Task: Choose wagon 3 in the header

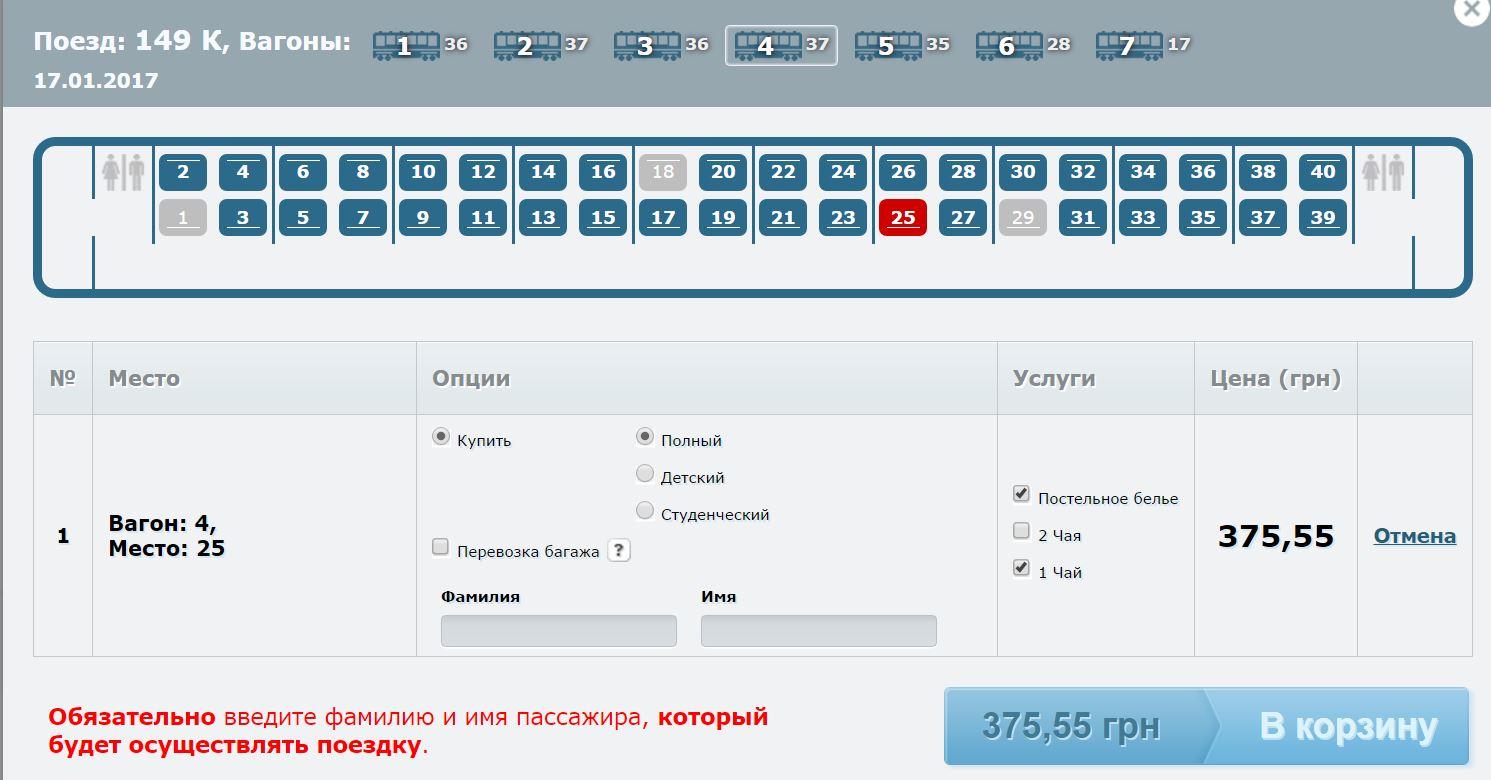Action: (x=646, y=45)
